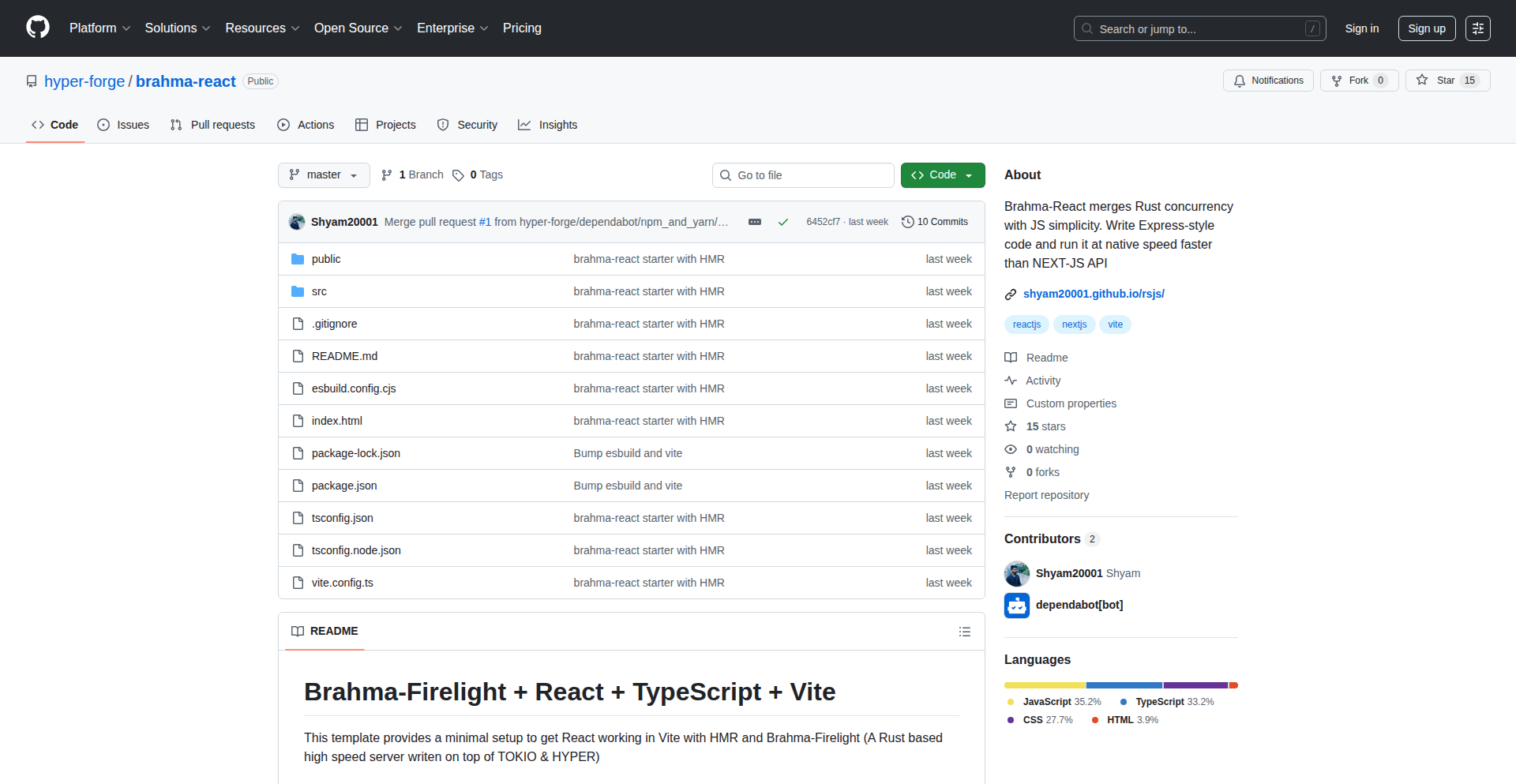
Task: Click the green commit status checkmark
Action: (782, 222)
